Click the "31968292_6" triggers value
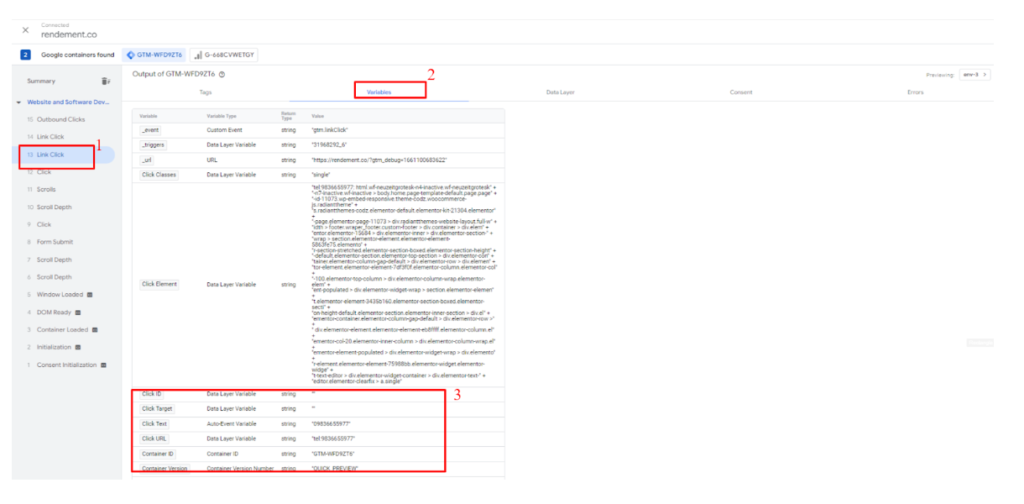This screenshot has height=504, width=1024. pos(329,145)
